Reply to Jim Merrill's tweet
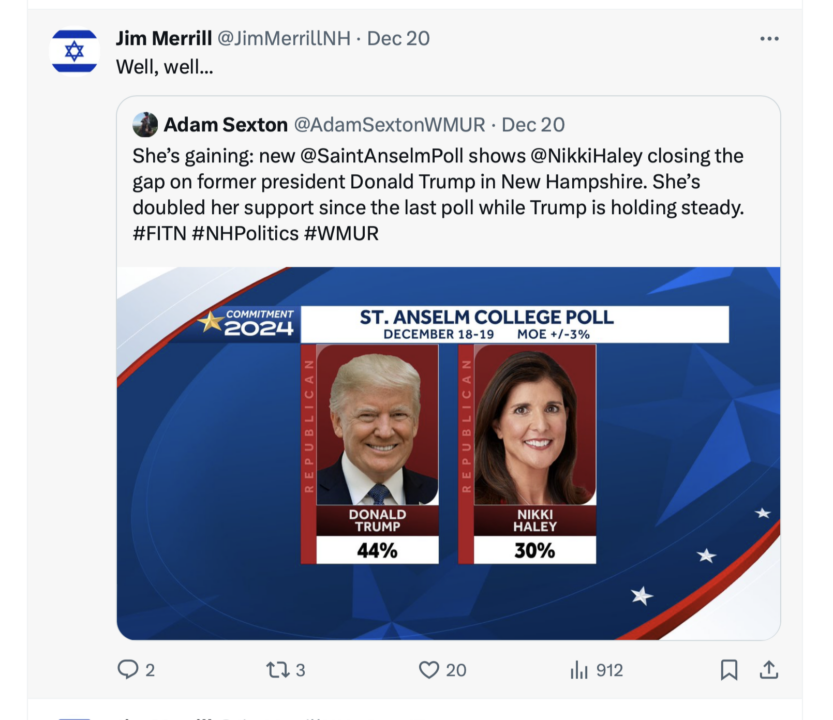This screenshot has width=833, height=720. 128,670
